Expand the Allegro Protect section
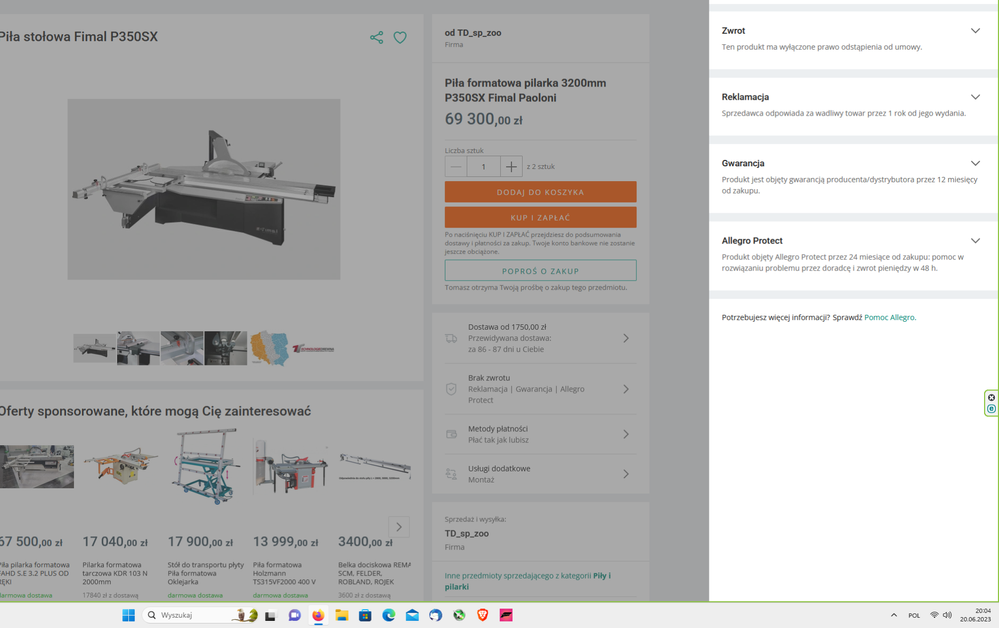The height and width of the screenshot is (628, 999). click(x=975, y=241)
